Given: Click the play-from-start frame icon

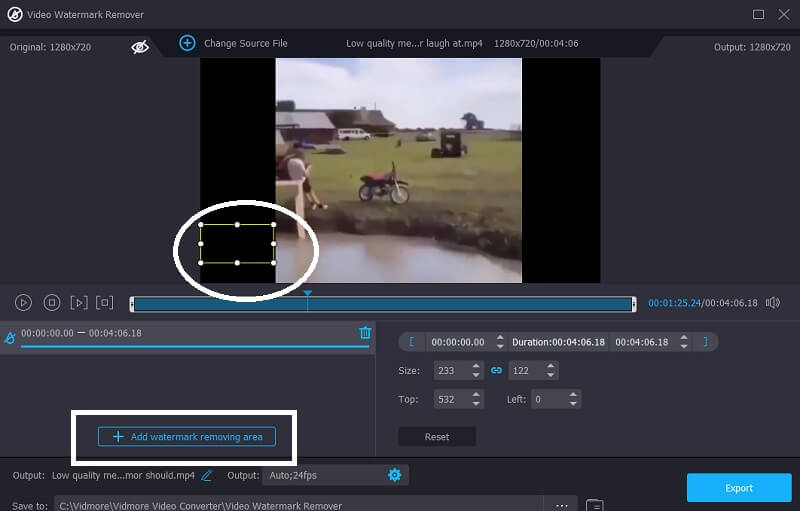Looking at the screenshot, I should 79,302.
